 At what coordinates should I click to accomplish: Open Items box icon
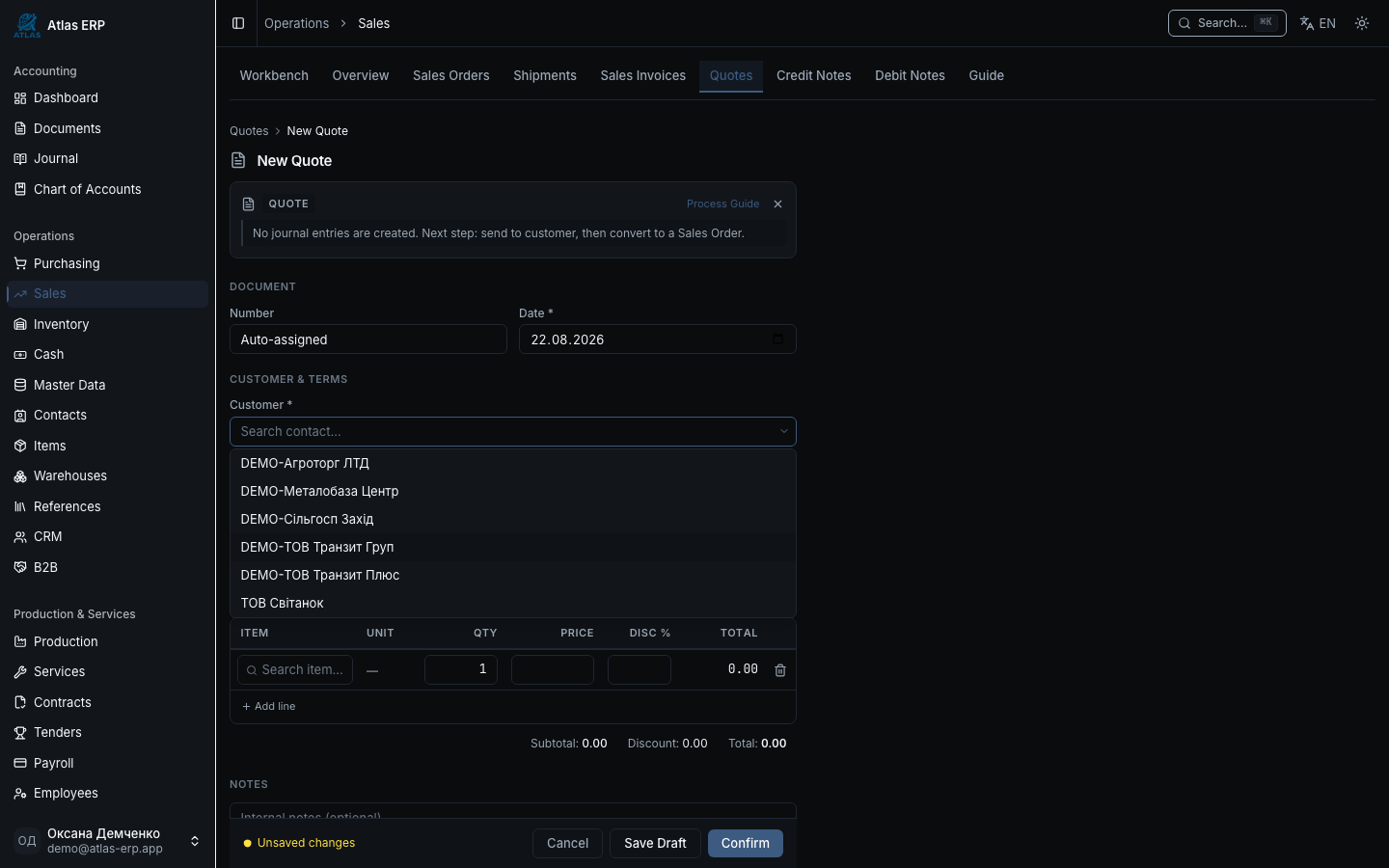(x=20, y=446)
